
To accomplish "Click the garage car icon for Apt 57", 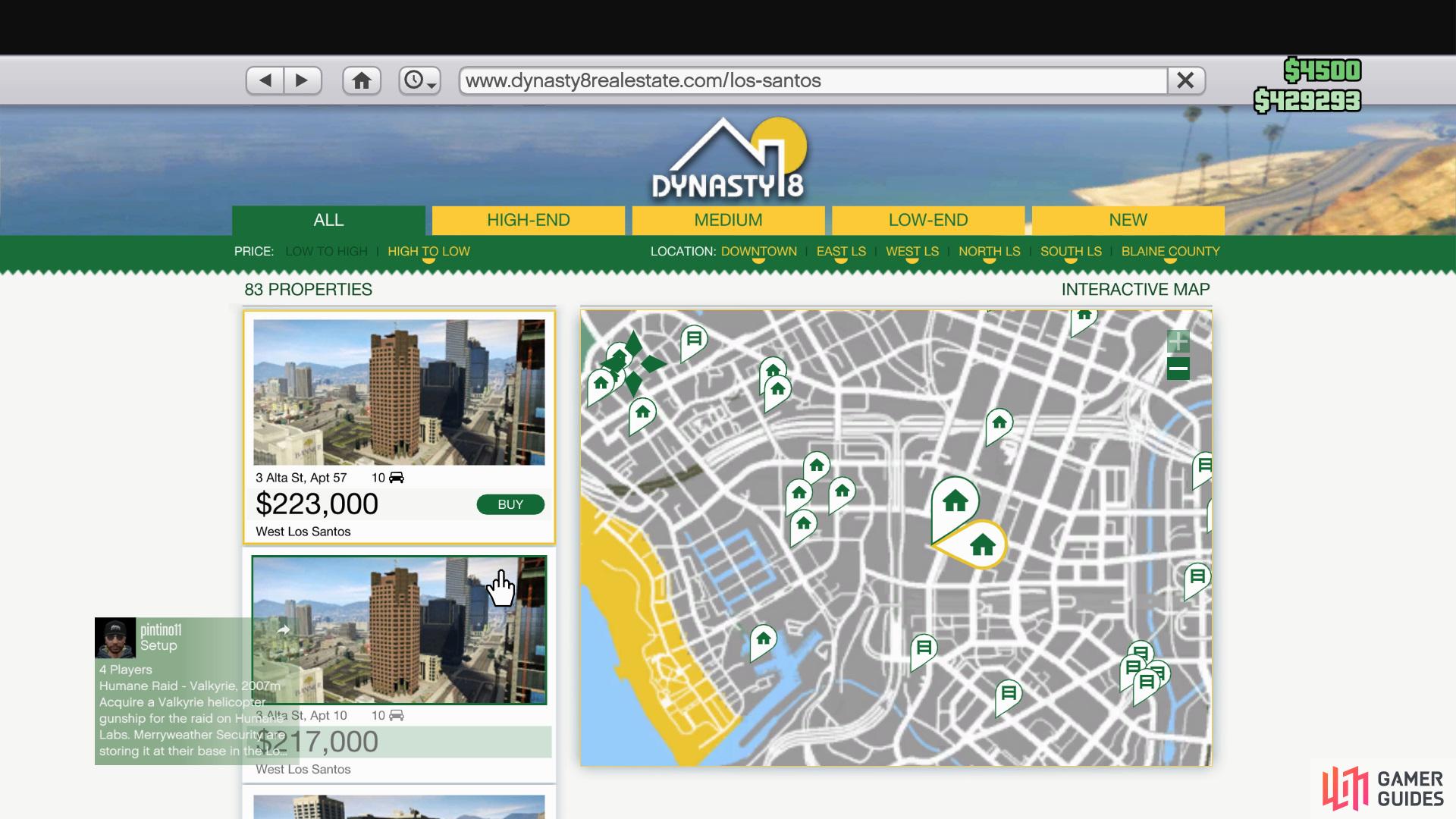I will point(397,477).
